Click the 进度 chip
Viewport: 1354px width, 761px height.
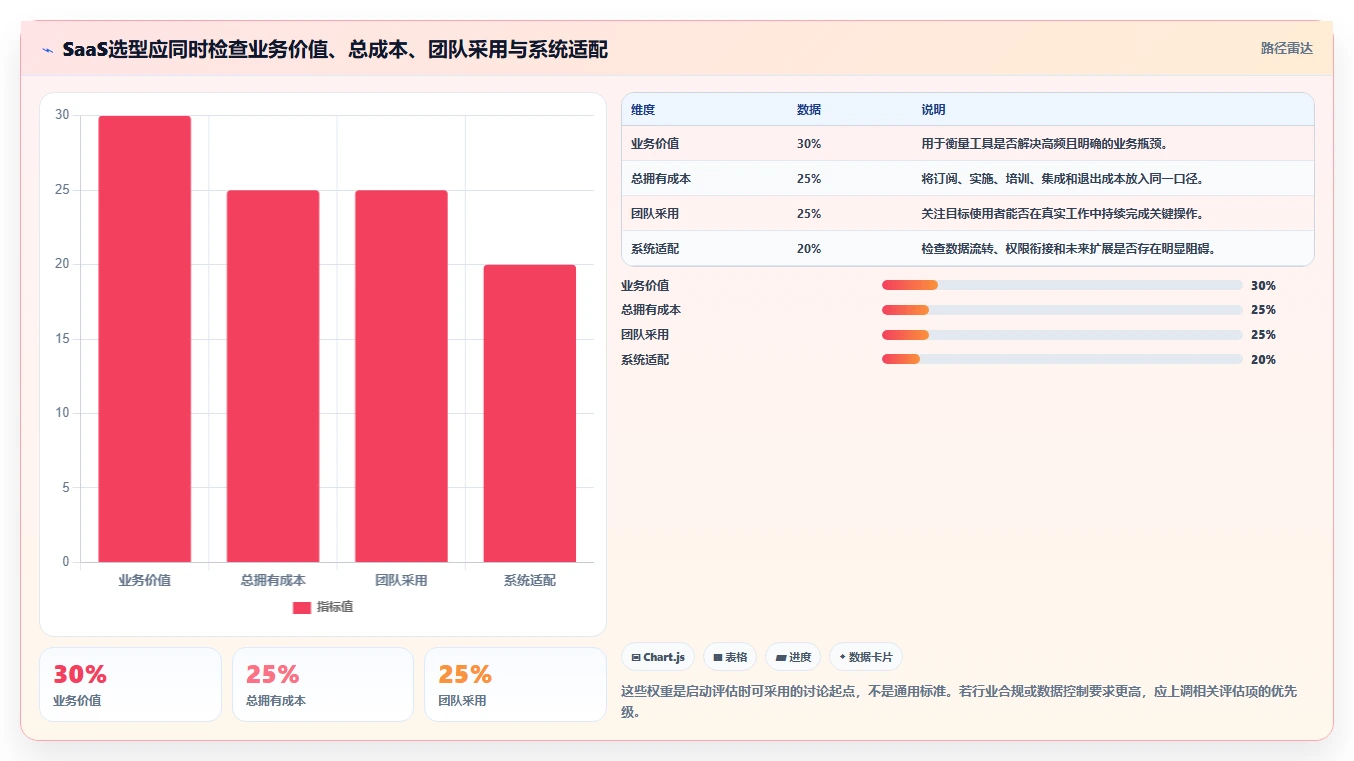(x=793, y=657)
